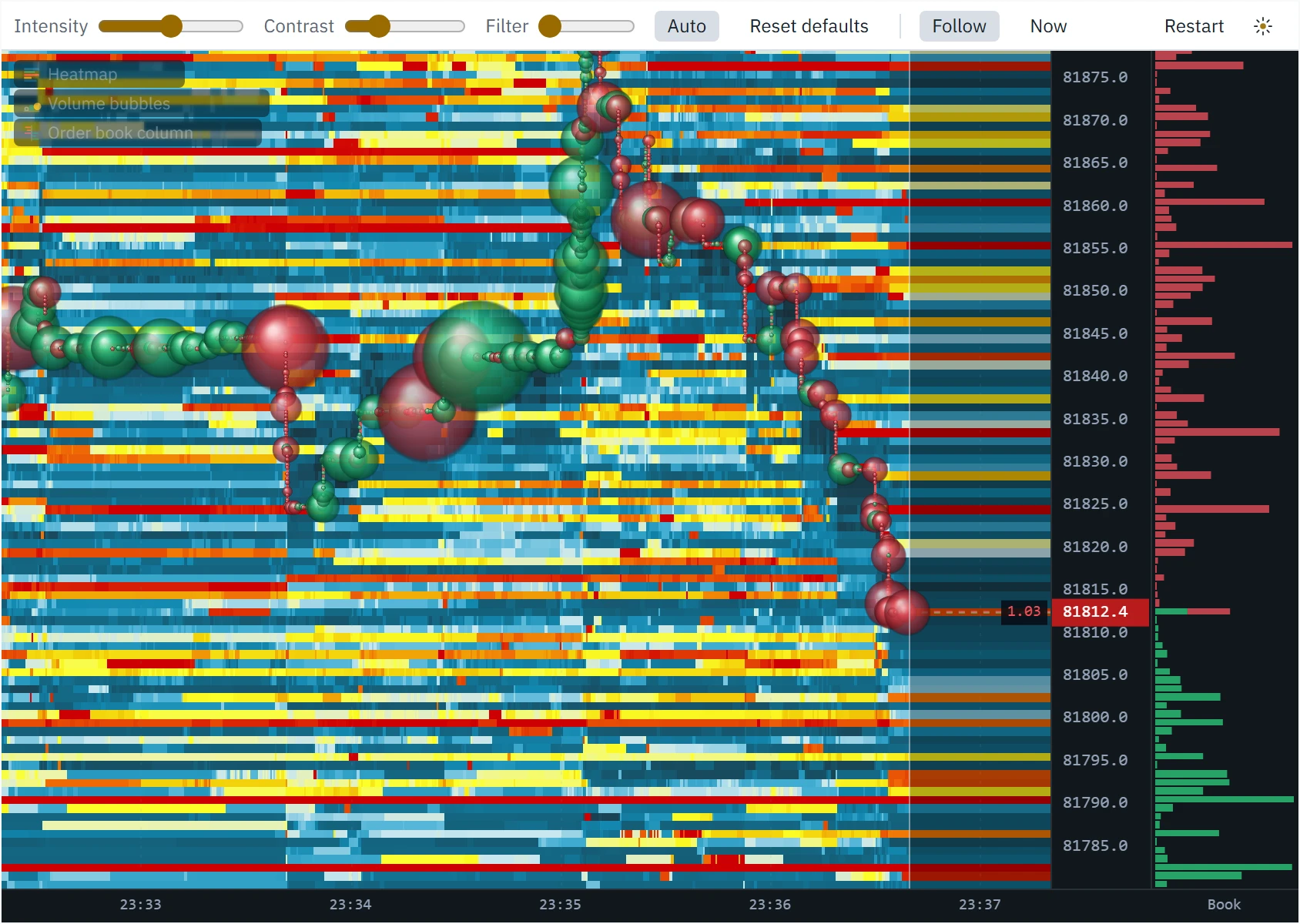Jump to Now
Viewport: 1300px width, 924px height.
(1048, 26)
